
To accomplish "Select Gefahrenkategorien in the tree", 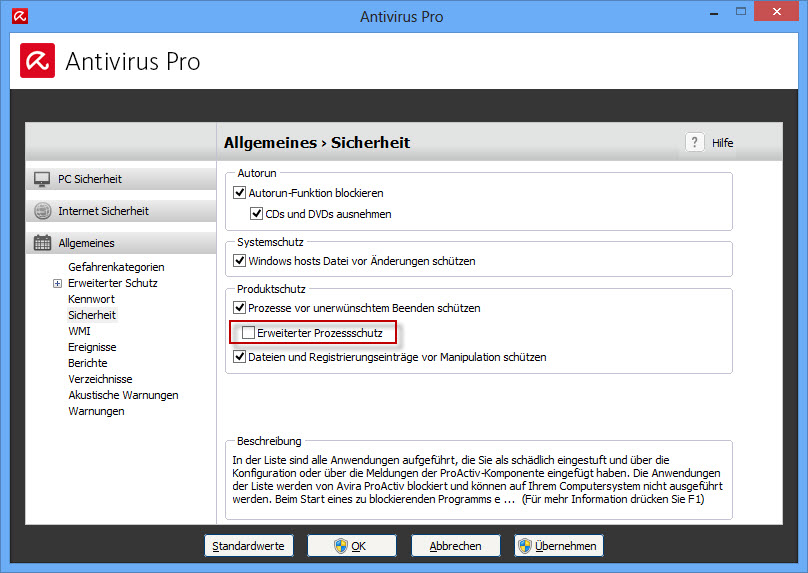I will [116, 267].
